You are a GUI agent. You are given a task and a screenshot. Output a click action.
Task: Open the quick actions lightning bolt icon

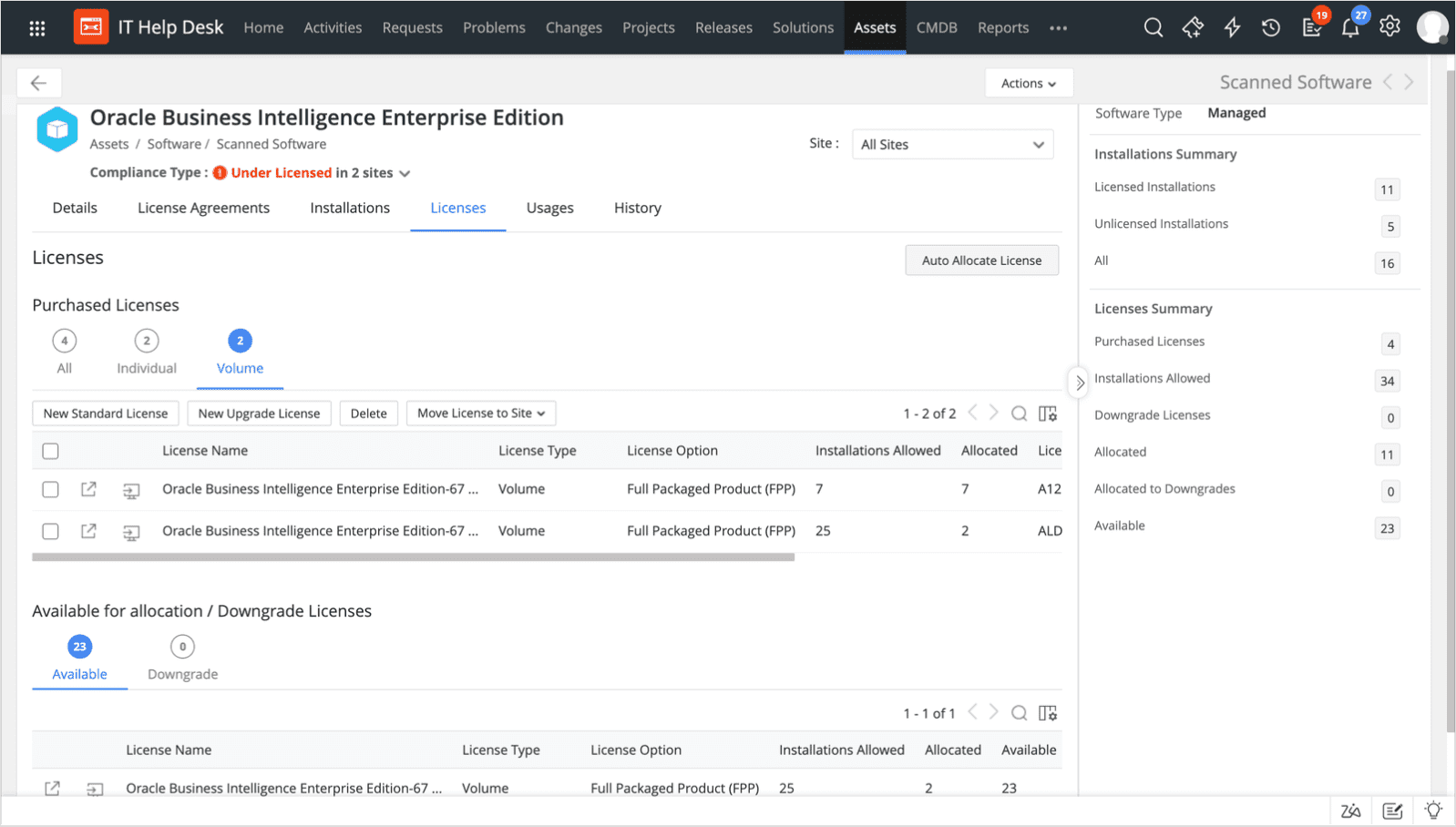[x=1232, y=27]
